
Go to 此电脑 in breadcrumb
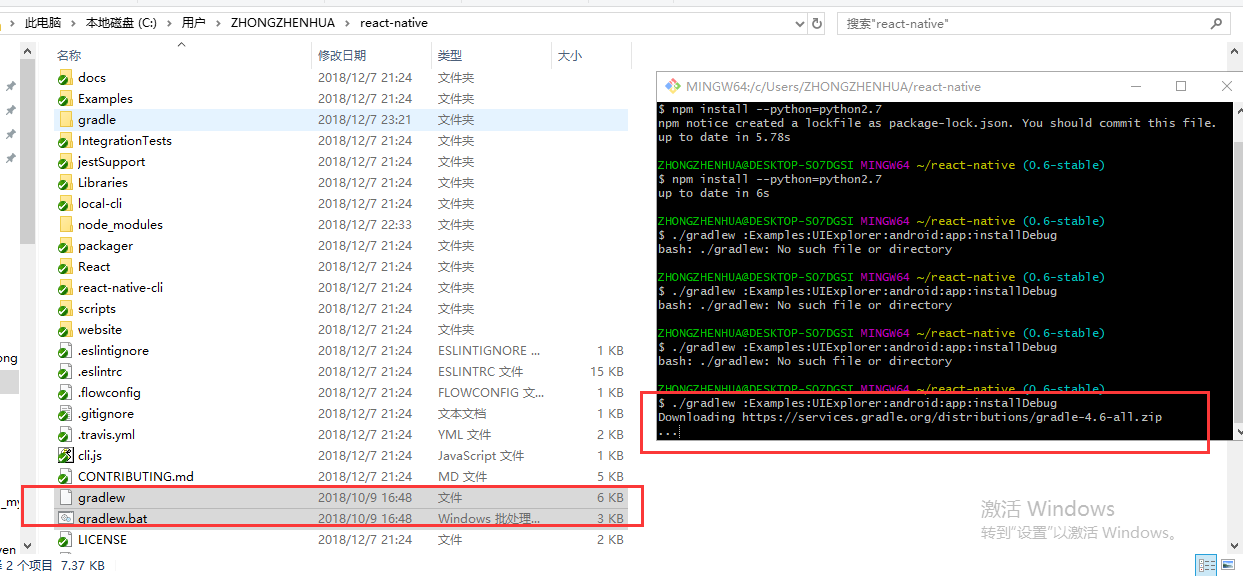tap(45, 22)
